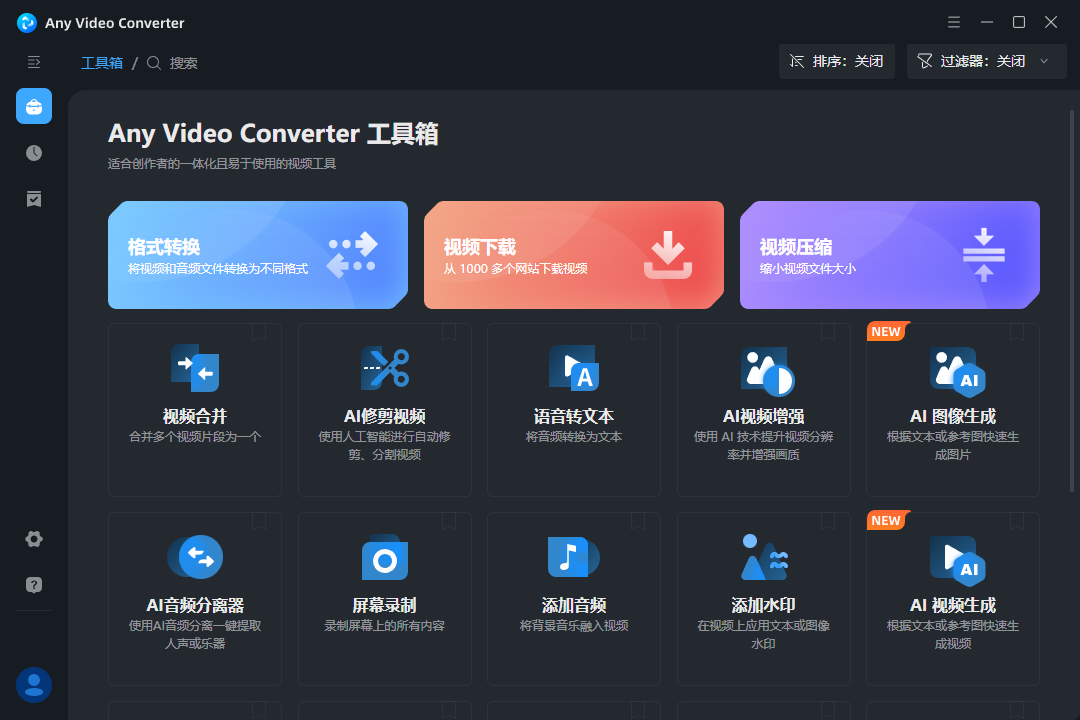
Task: Bookmark the 语音转文本 tool
Action: (638, 332)
